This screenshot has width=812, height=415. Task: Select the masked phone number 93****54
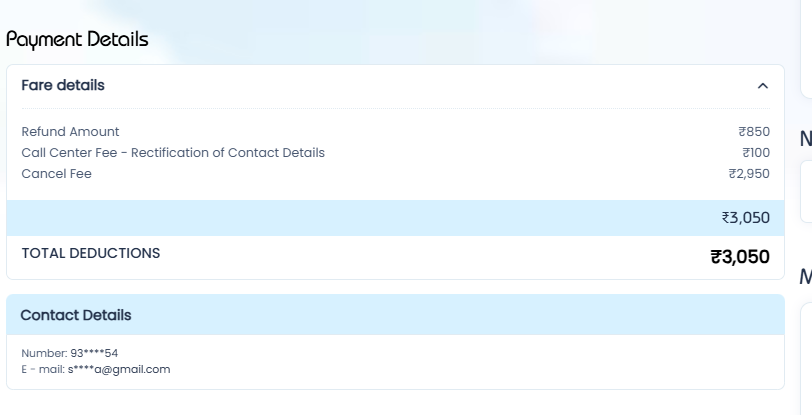[x=94, y=353]
